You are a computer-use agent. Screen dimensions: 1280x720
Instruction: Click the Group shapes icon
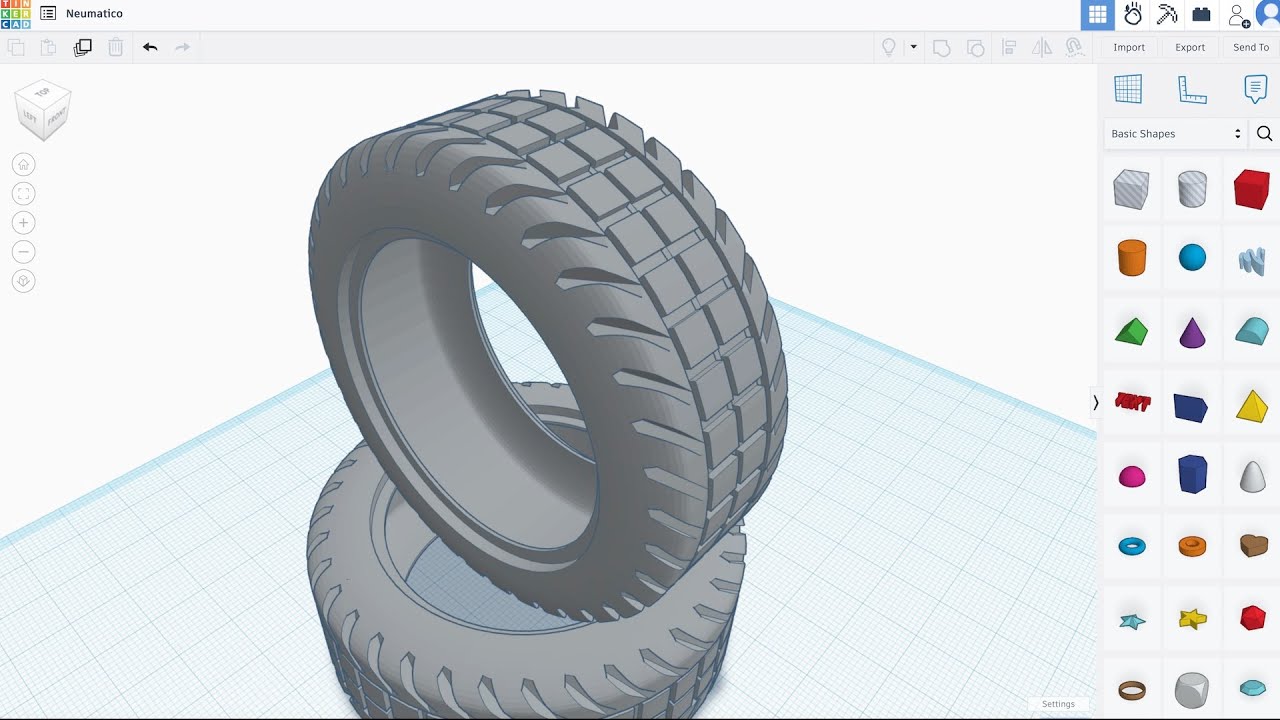click(941, 47)
